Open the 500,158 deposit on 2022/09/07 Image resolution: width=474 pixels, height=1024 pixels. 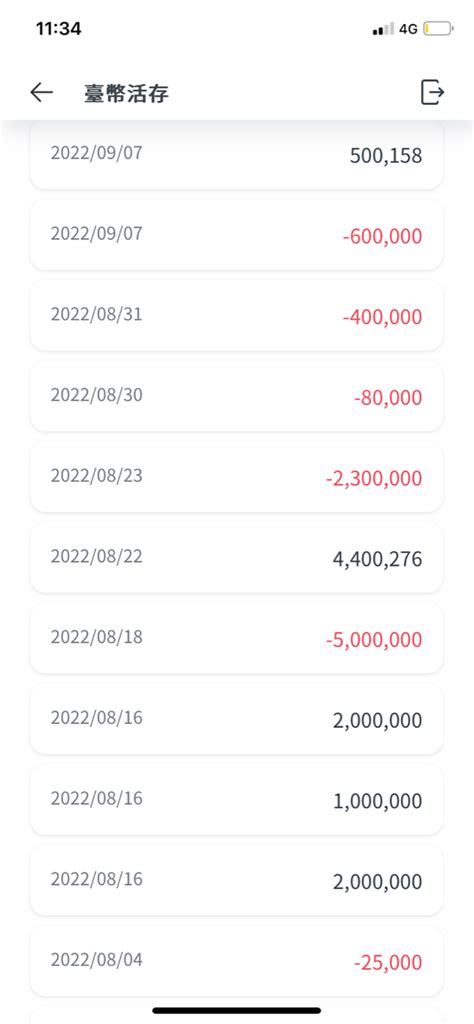coord(236,155)
